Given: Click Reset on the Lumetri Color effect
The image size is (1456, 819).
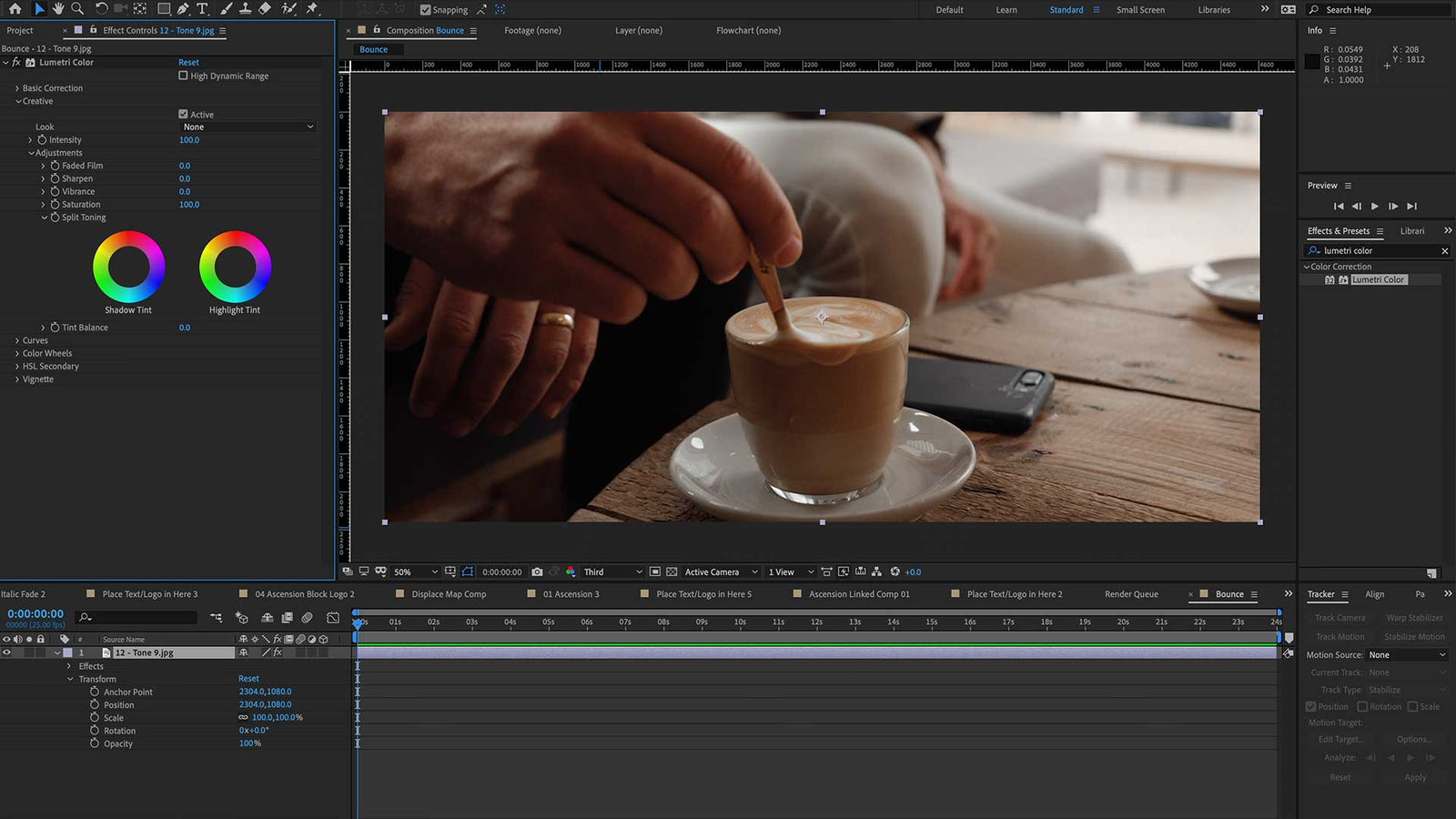Looking at the screenshot, I should [188, 62].
